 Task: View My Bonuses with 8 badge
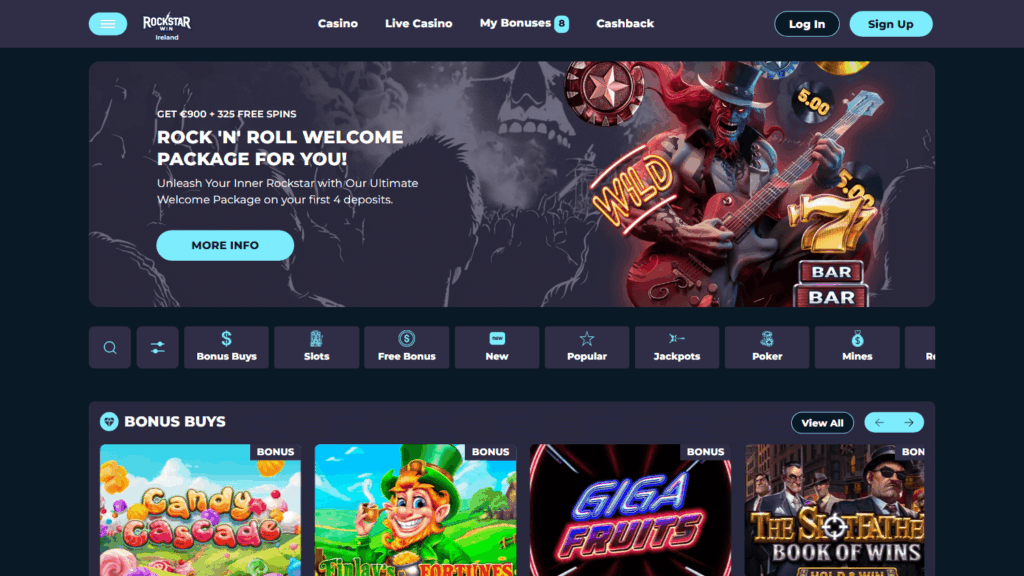click(524, 24)
